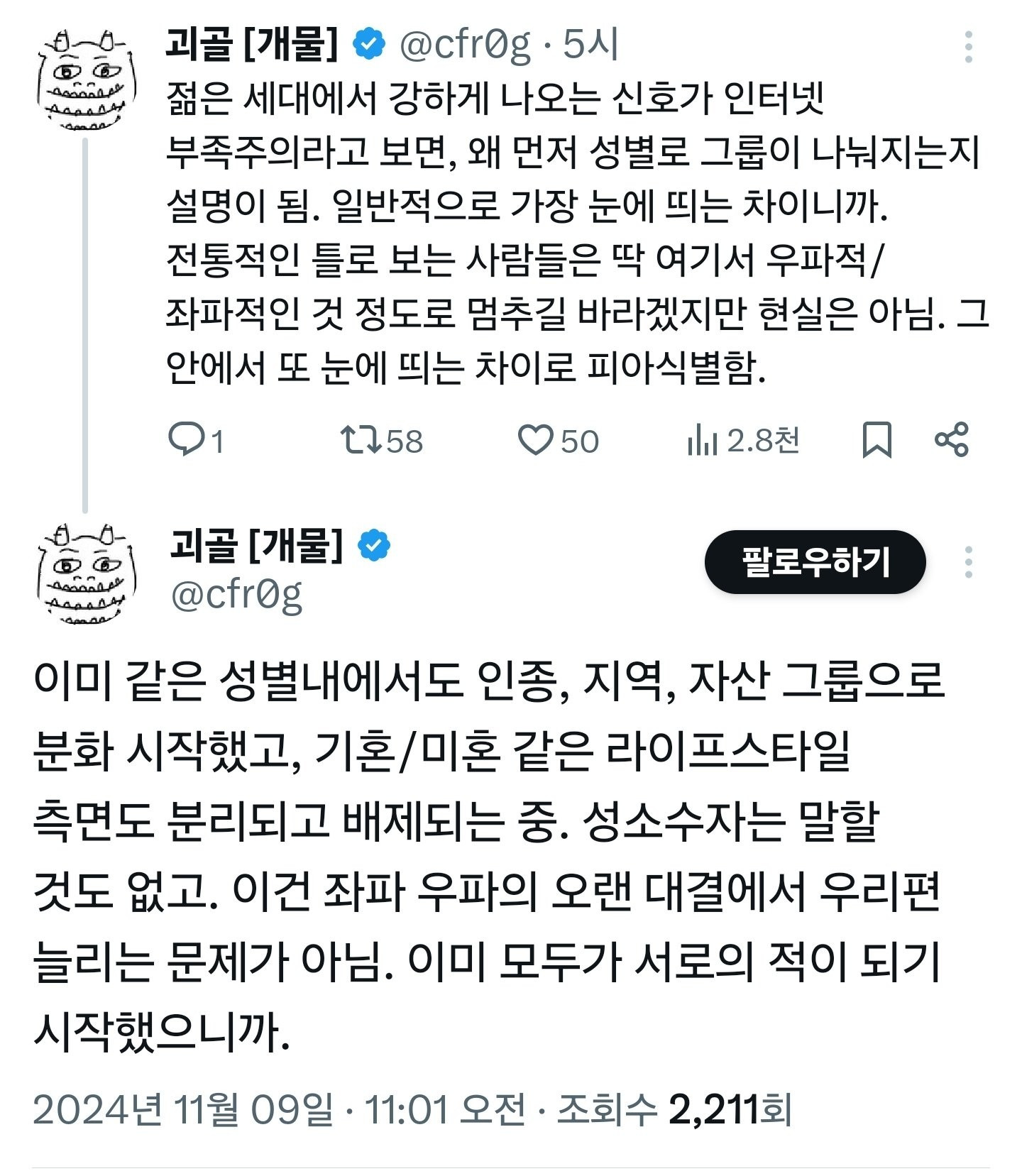The height and width of the screenshot is (1176, 1022).
Task: Click the verified badge on first tweet
Action: point(370,45)
